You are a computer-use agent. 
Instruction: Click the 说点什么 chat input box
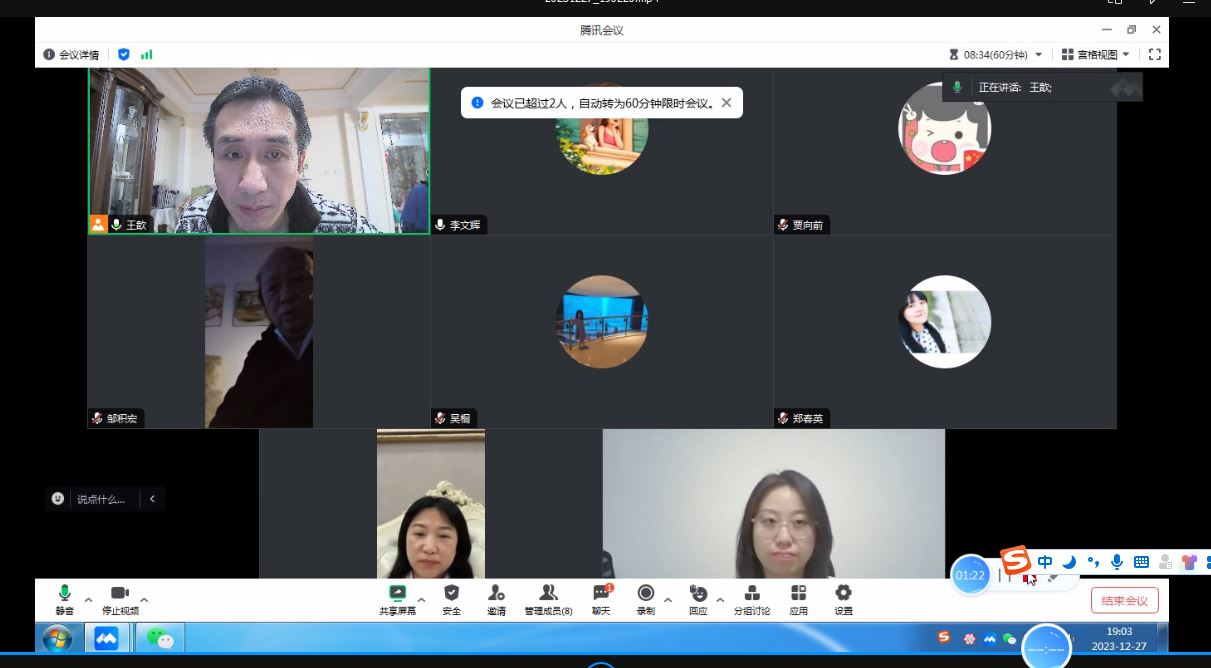click(100, 499)
